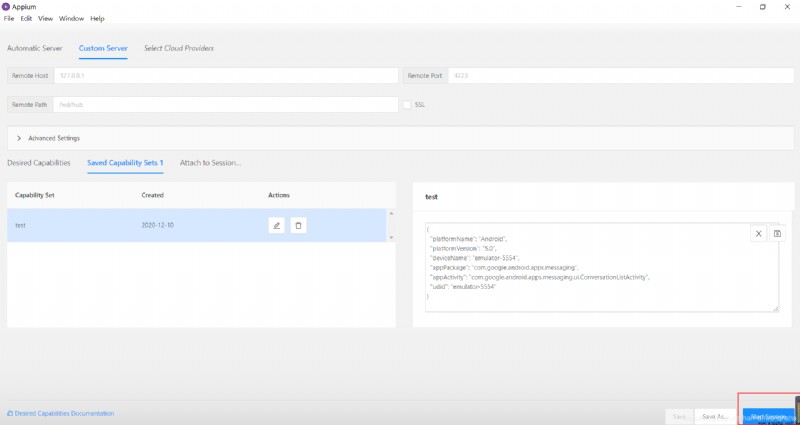Click the capability list scrollbar down arrow
Image resolution: width=800 pixels, height=425 pixels.
391,238
